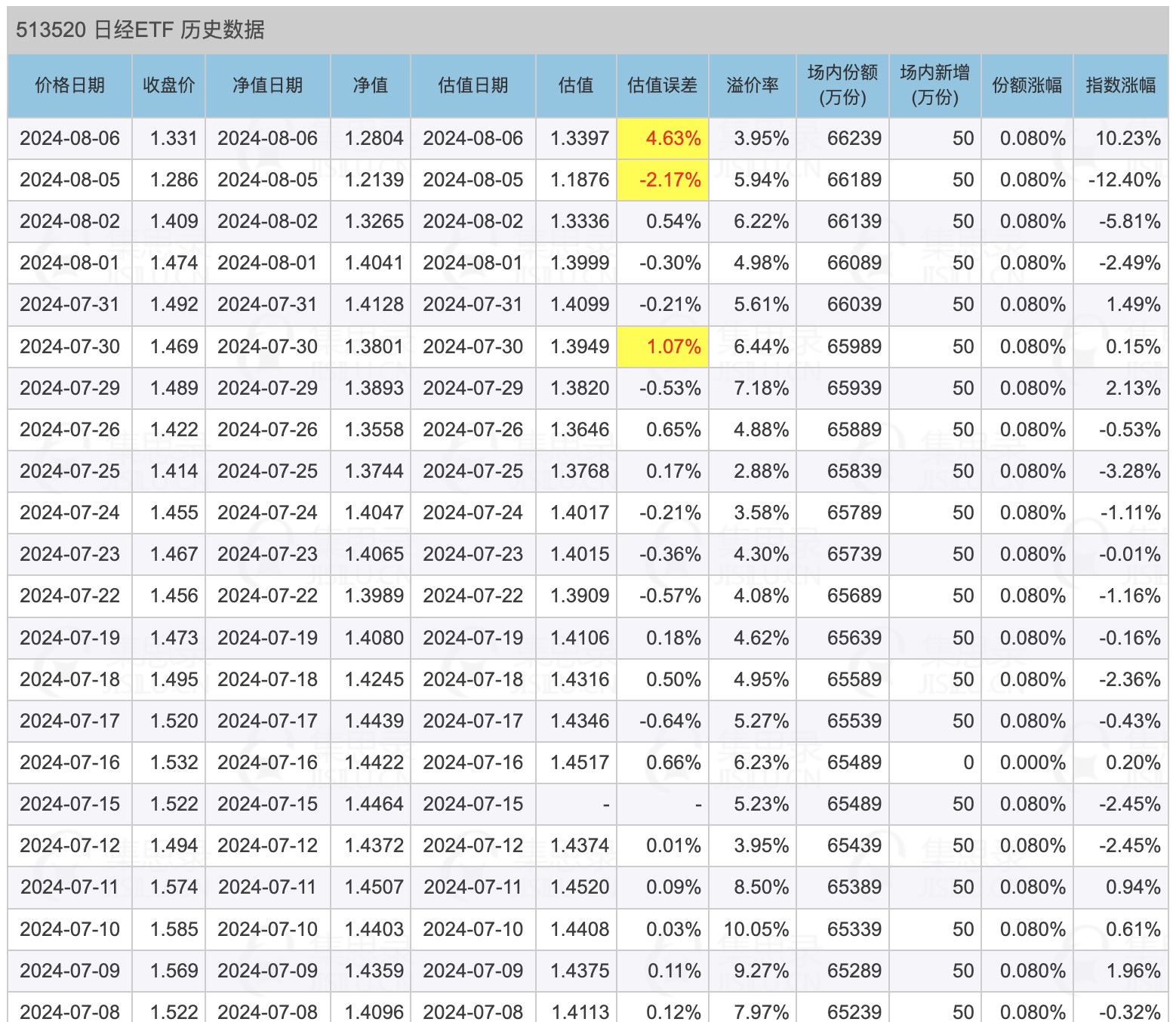1176x1022 pixels.
Task: Click valuation date 2024-08-01 in 估值日期 column
Action: [x=473, y=263]
